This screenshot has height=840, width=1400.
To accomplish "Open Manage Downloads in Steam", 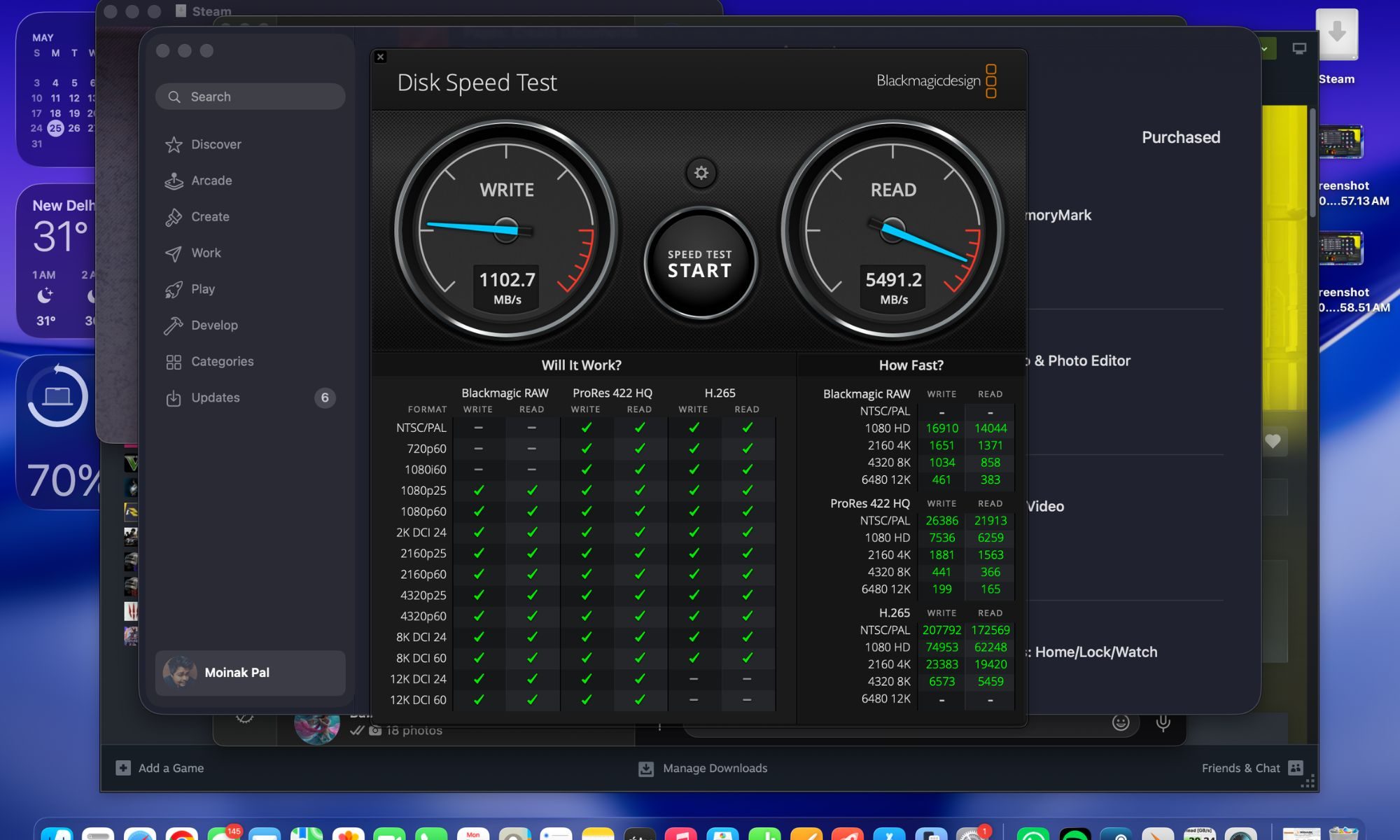I will [x=703, y=769].
